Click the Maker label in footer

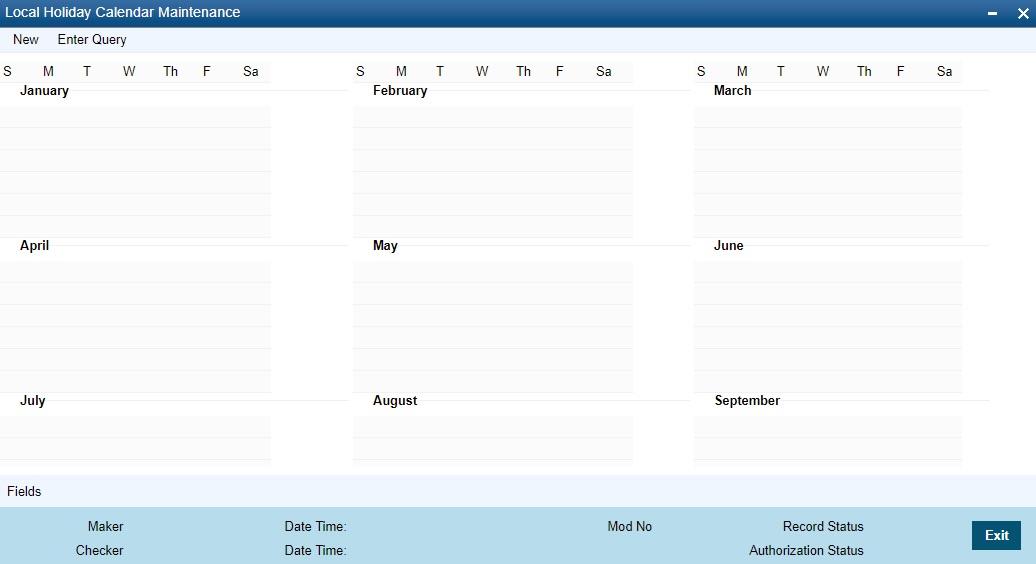(106, 526)
